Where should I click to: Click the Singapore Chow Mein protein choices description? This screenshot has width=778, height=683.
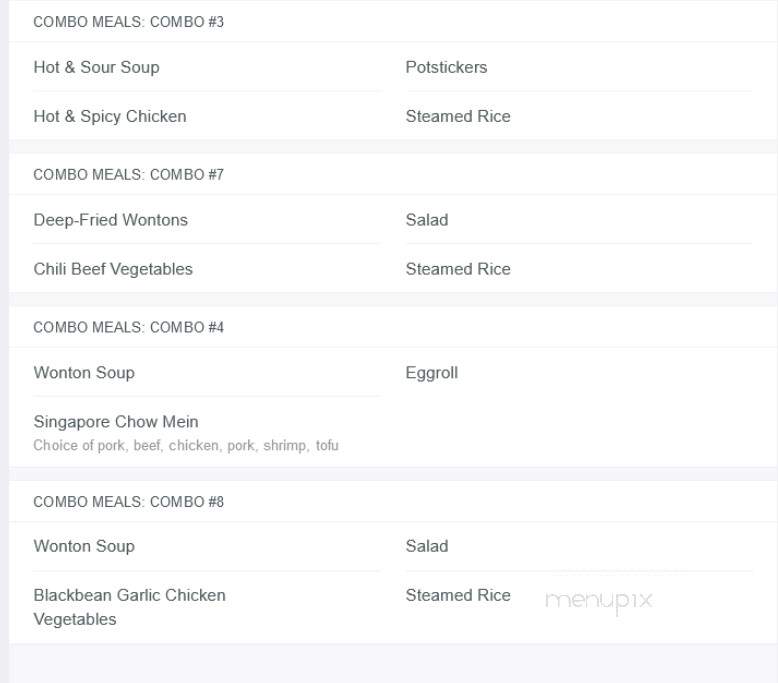click(186, 445)
